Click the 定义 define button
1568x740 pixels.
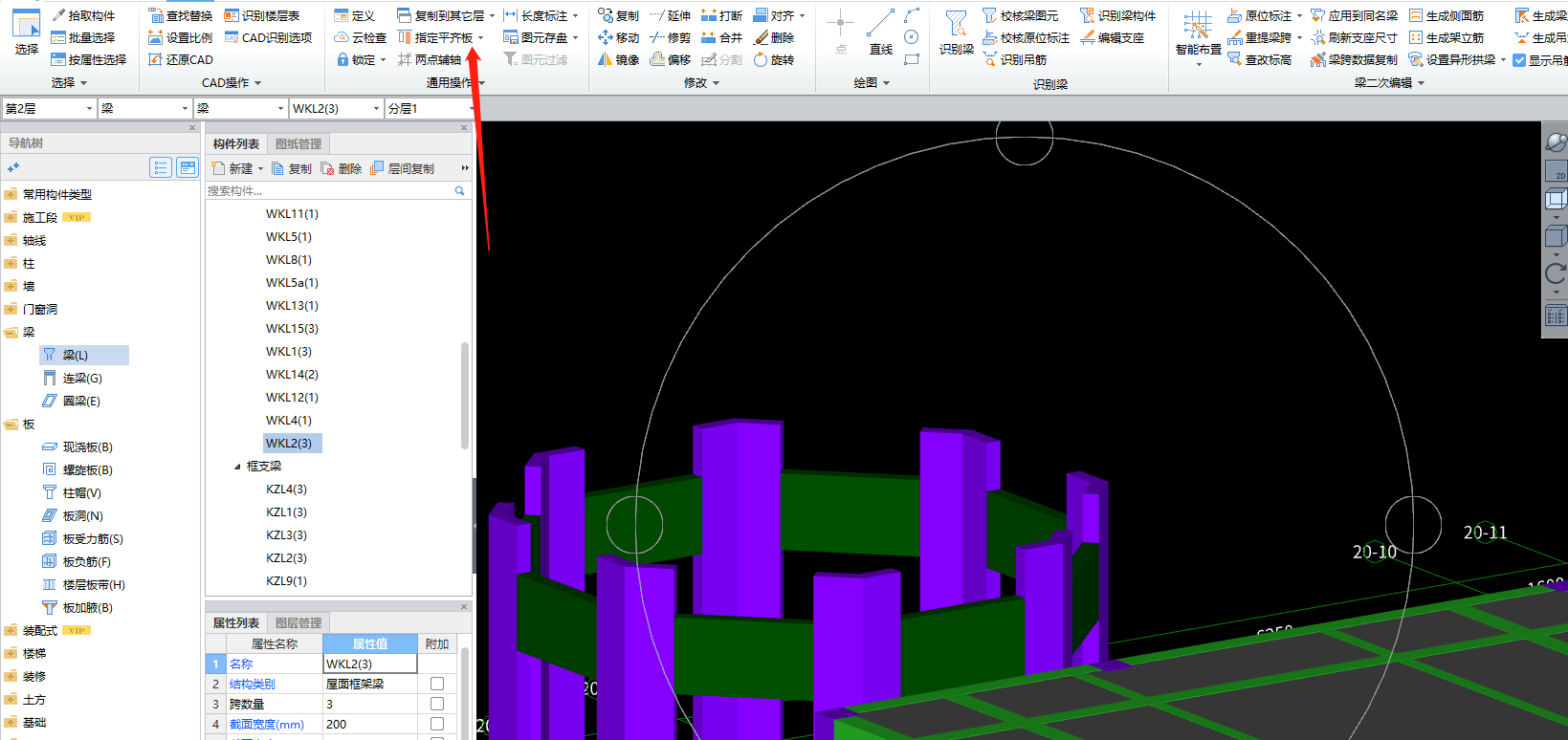coord(355,15)
